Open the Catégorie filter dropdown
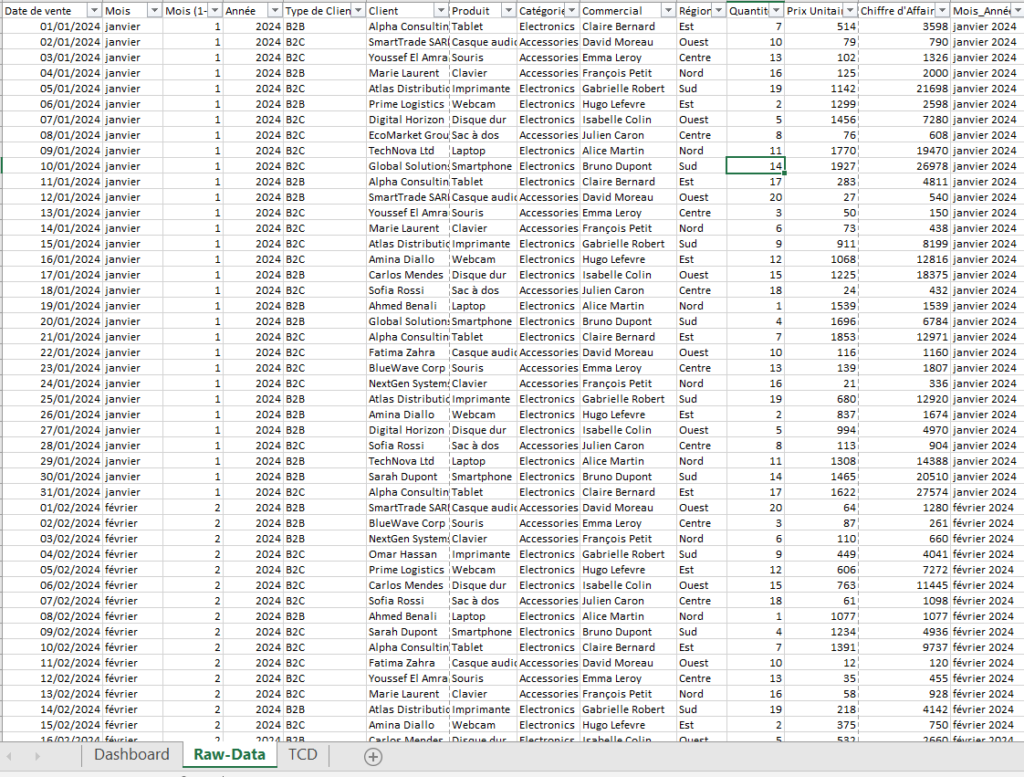 coord(571,11)
